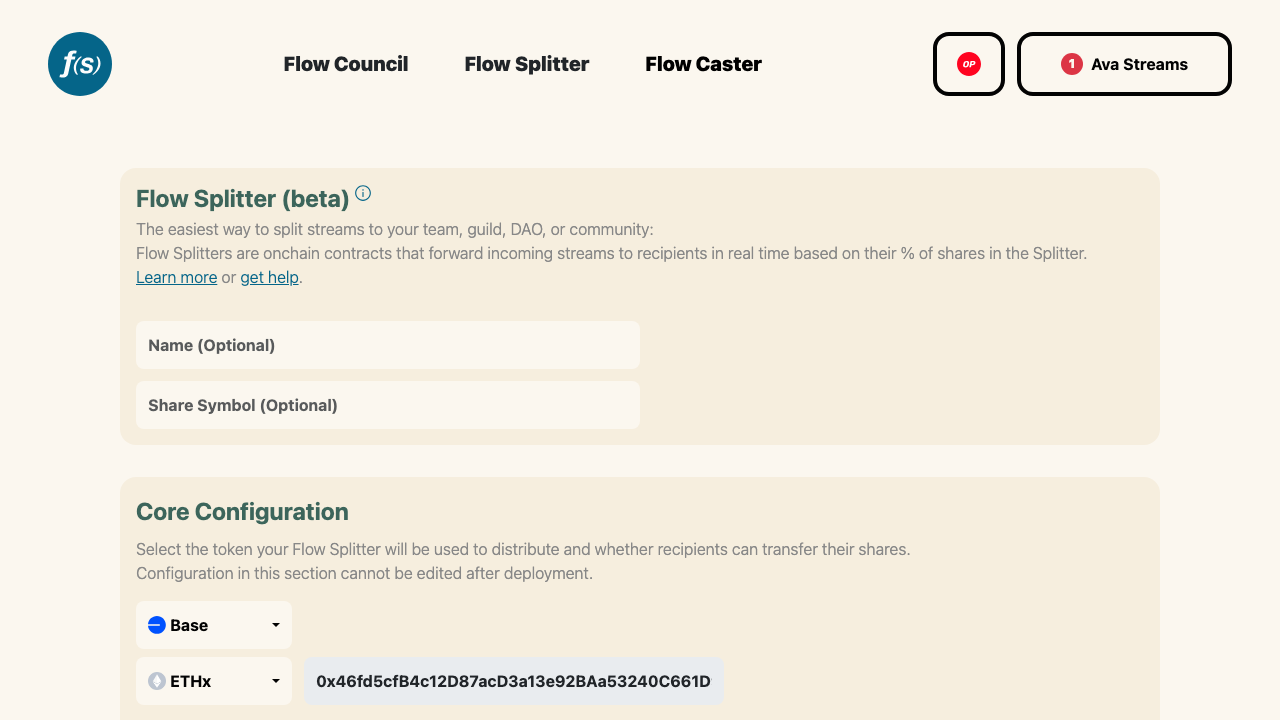Open the Ava Streams account button
Screen dimensions: 1280x720
pos(1124,64)
